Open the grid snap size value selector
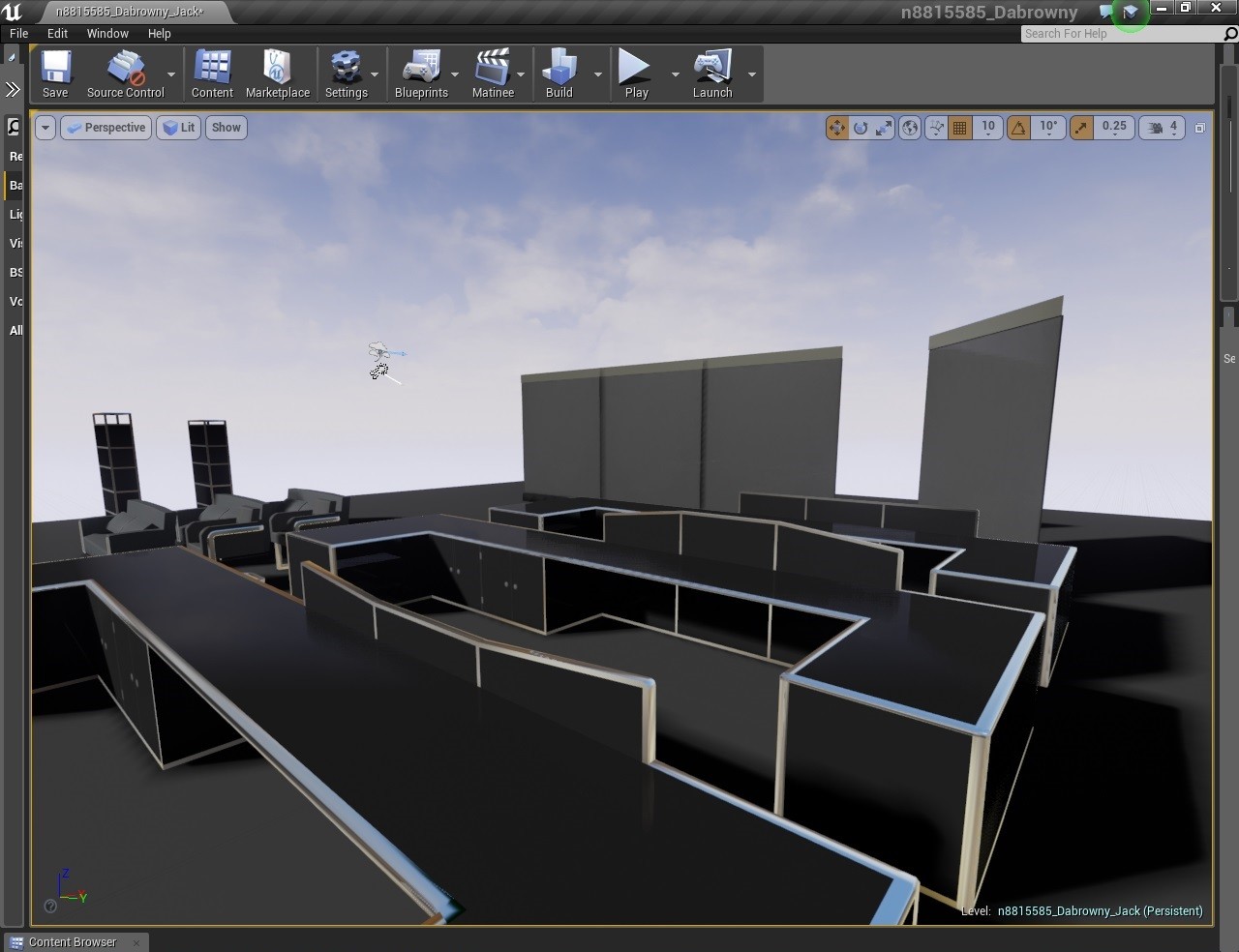The image size is (1239, 952). (x=988, y=127)
